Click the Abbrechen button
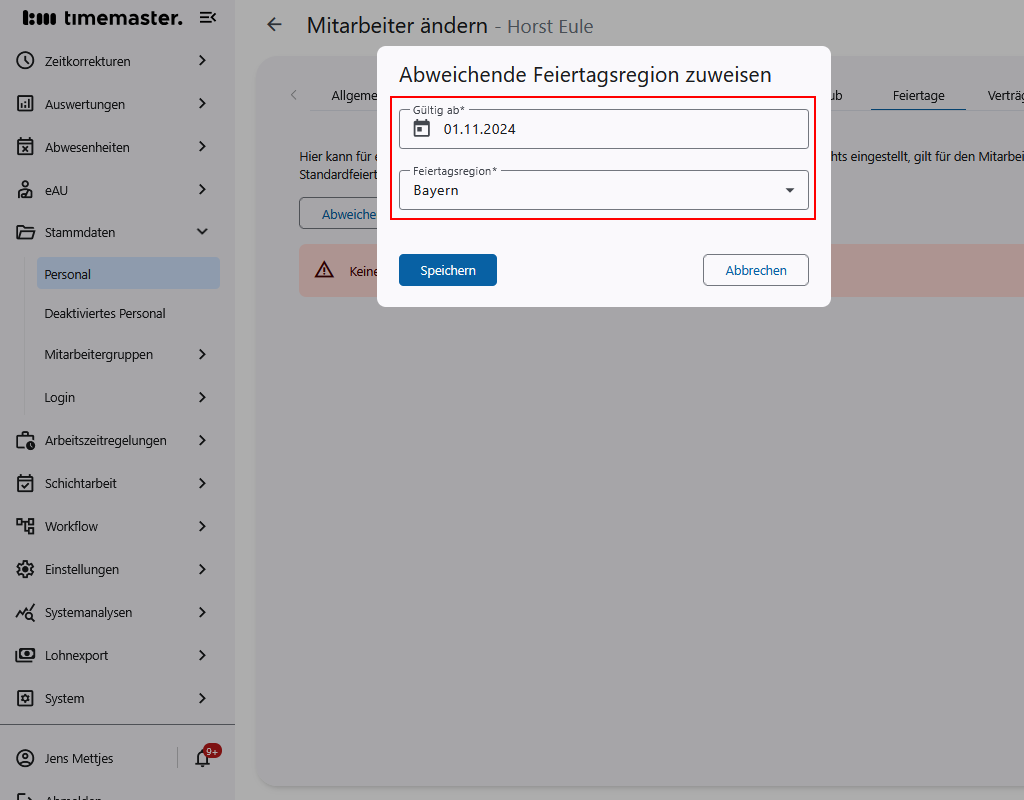Image resolution: width=1024 pixels, height=800 pixels. [755, 270]
